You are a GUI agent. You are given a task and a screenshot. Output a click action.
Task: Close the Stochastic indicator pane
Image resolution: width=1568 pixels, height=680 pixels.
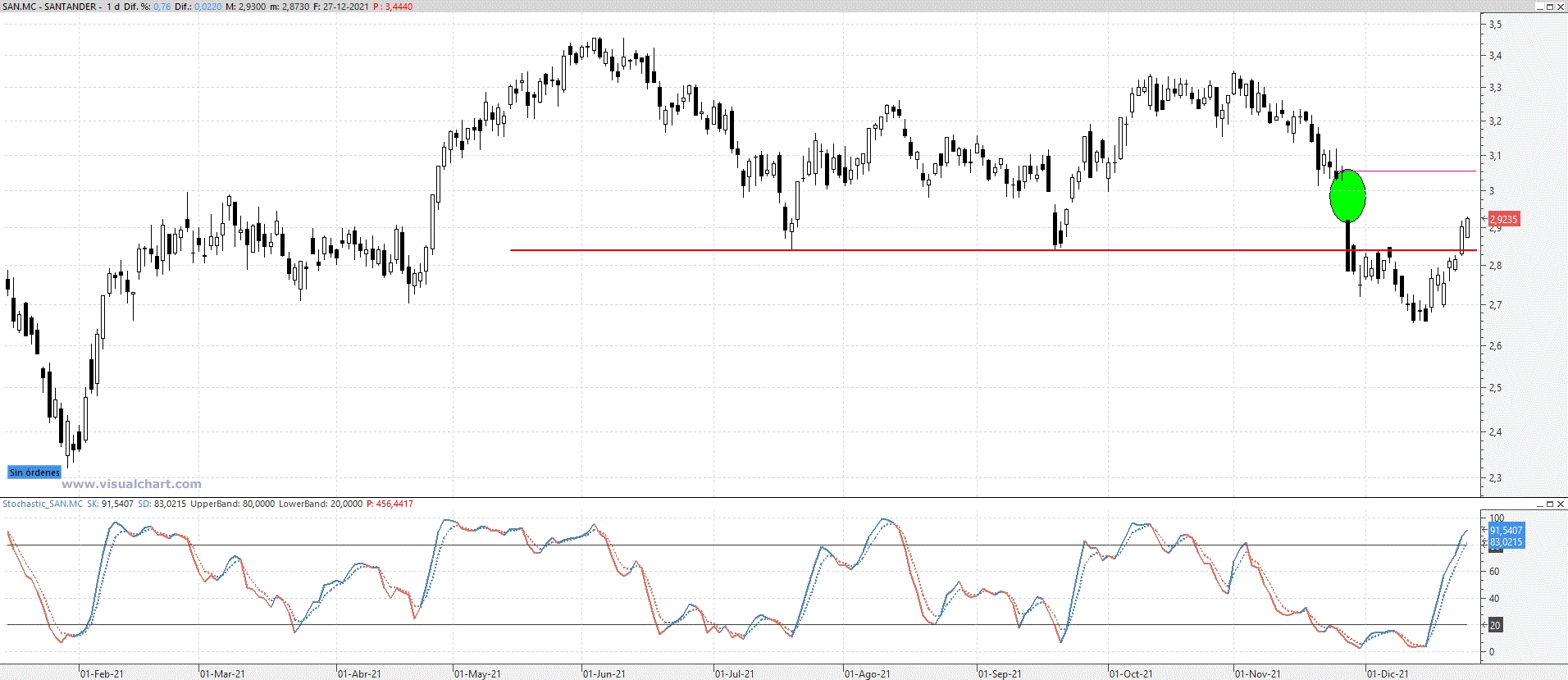[x=1561, y=504]
